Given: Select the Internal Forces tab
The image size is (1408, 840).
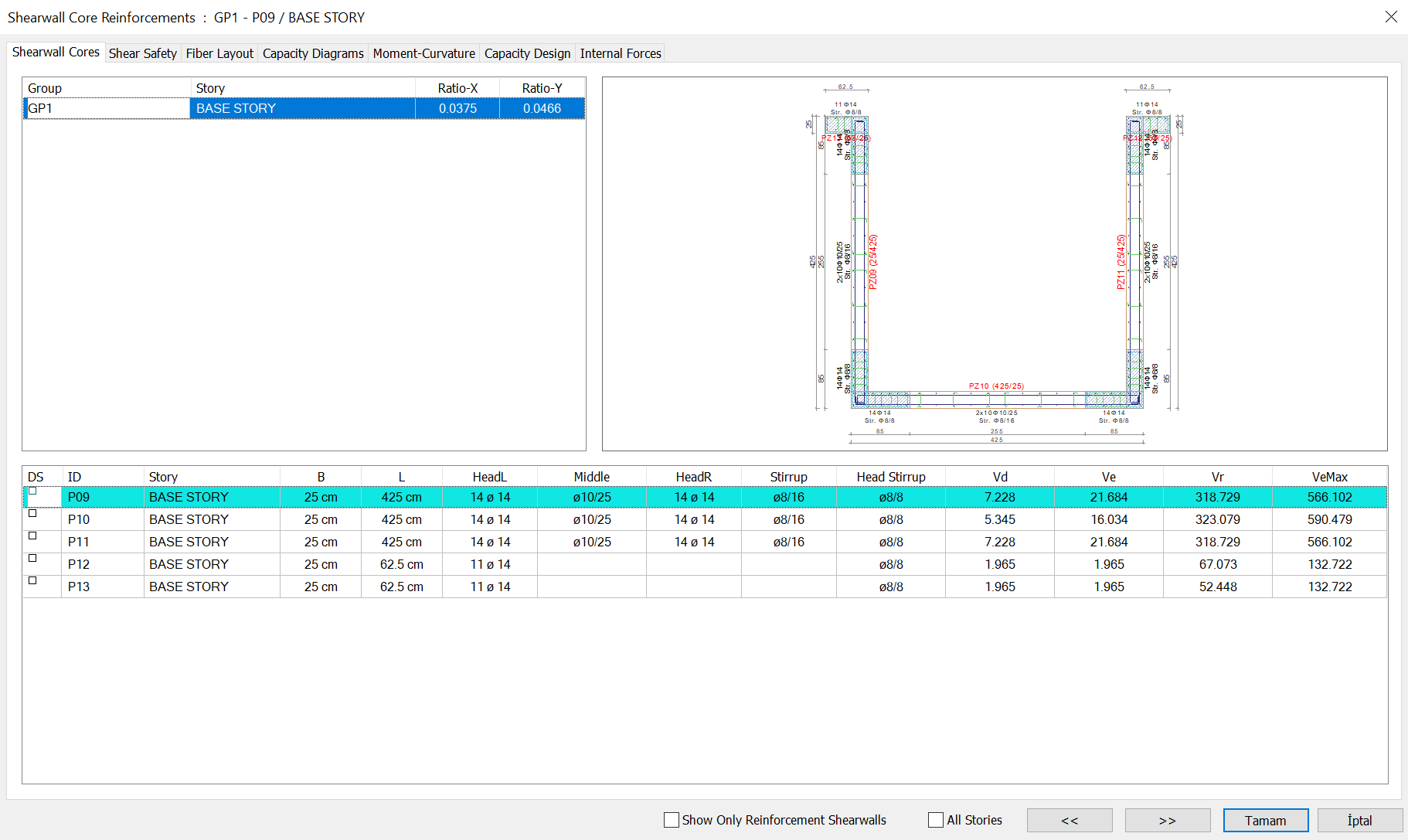Looking at the screenshot, I should click(621, 53).
